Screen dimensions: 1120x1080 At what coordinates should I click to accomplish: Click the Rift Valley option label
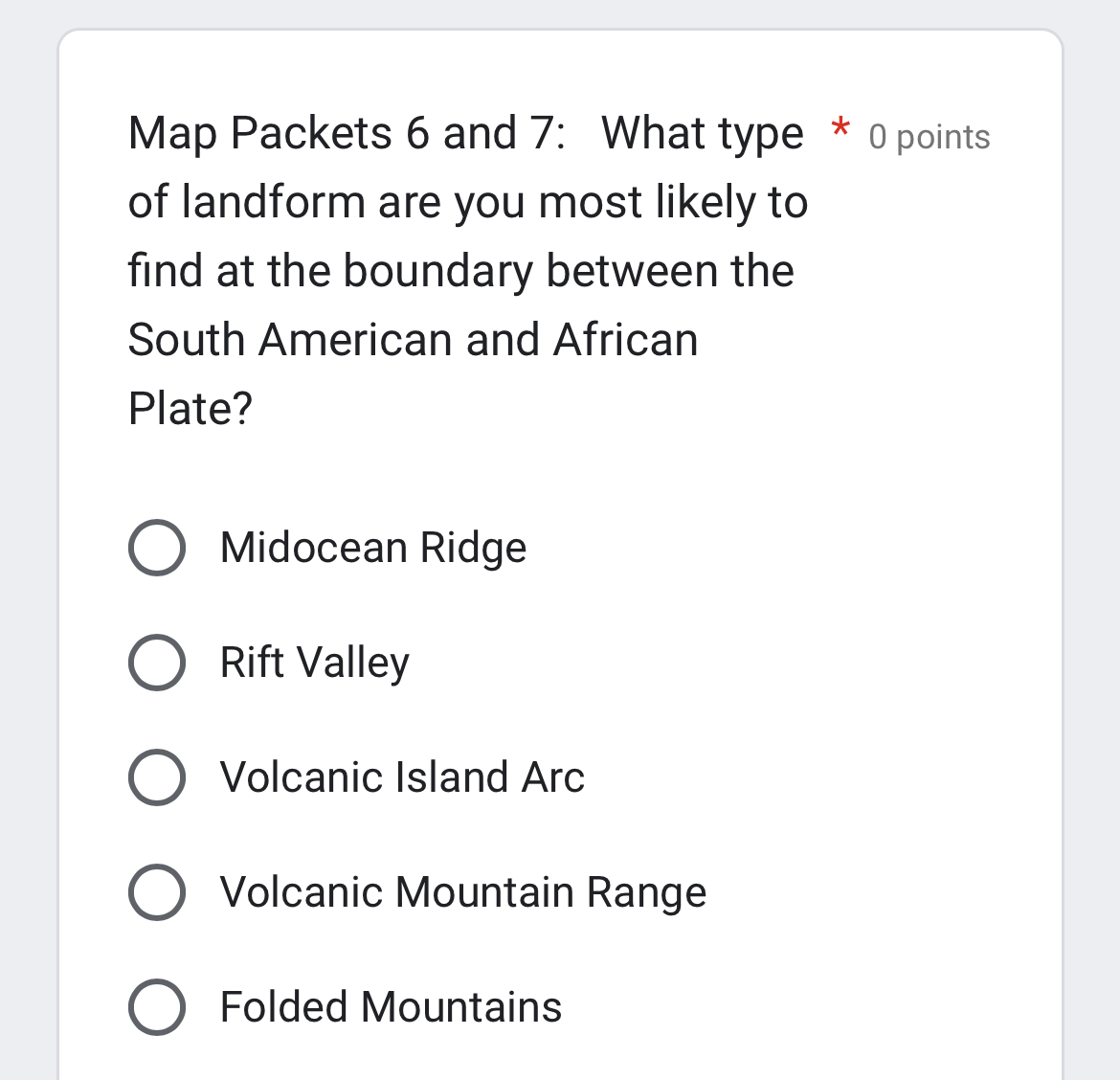click(315, 663)
